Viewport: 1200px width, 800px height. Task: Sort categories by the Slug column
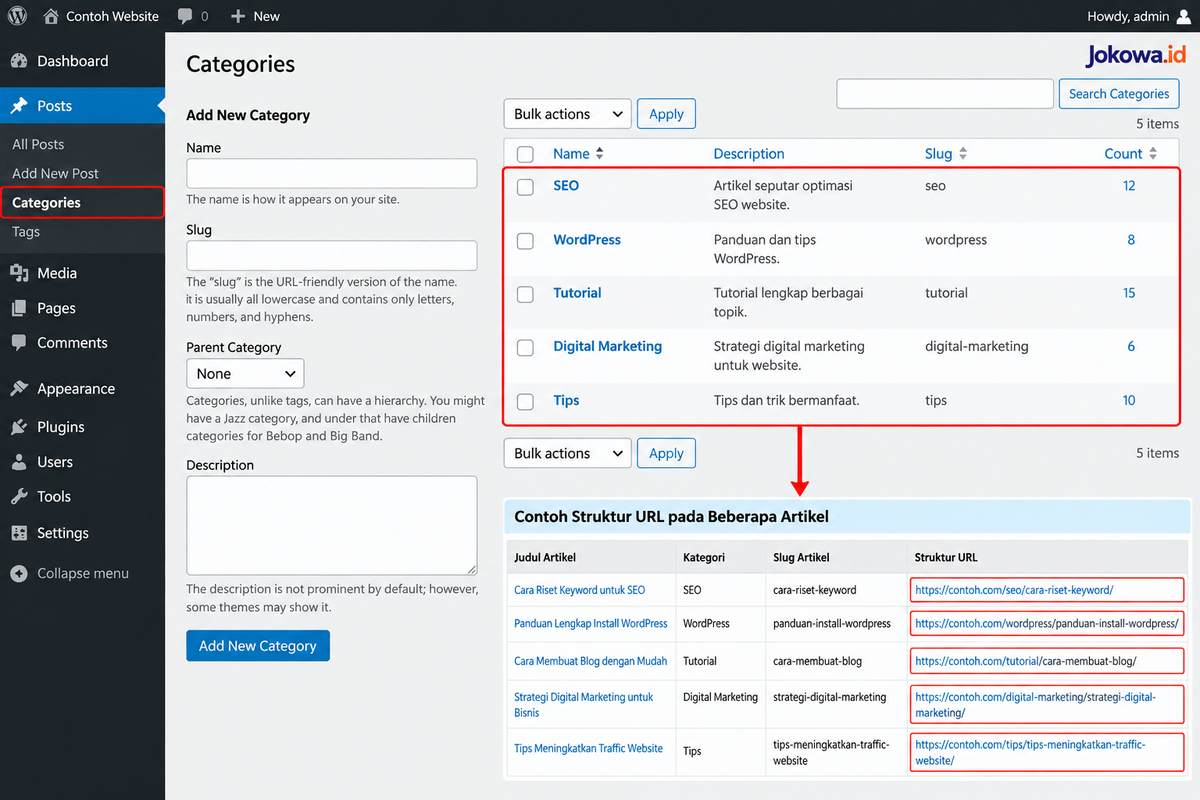point(946,154)
